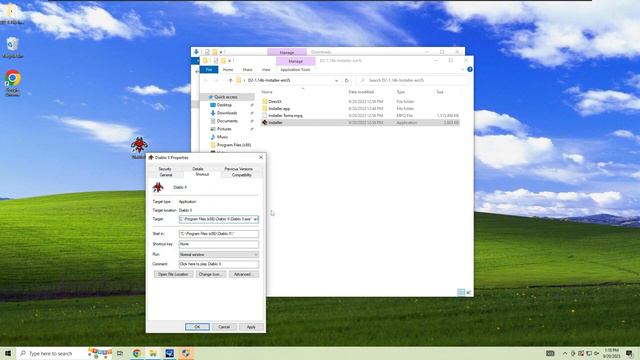
Task: Open the View ribbon tab in Explorer
Action: [266, 70]
